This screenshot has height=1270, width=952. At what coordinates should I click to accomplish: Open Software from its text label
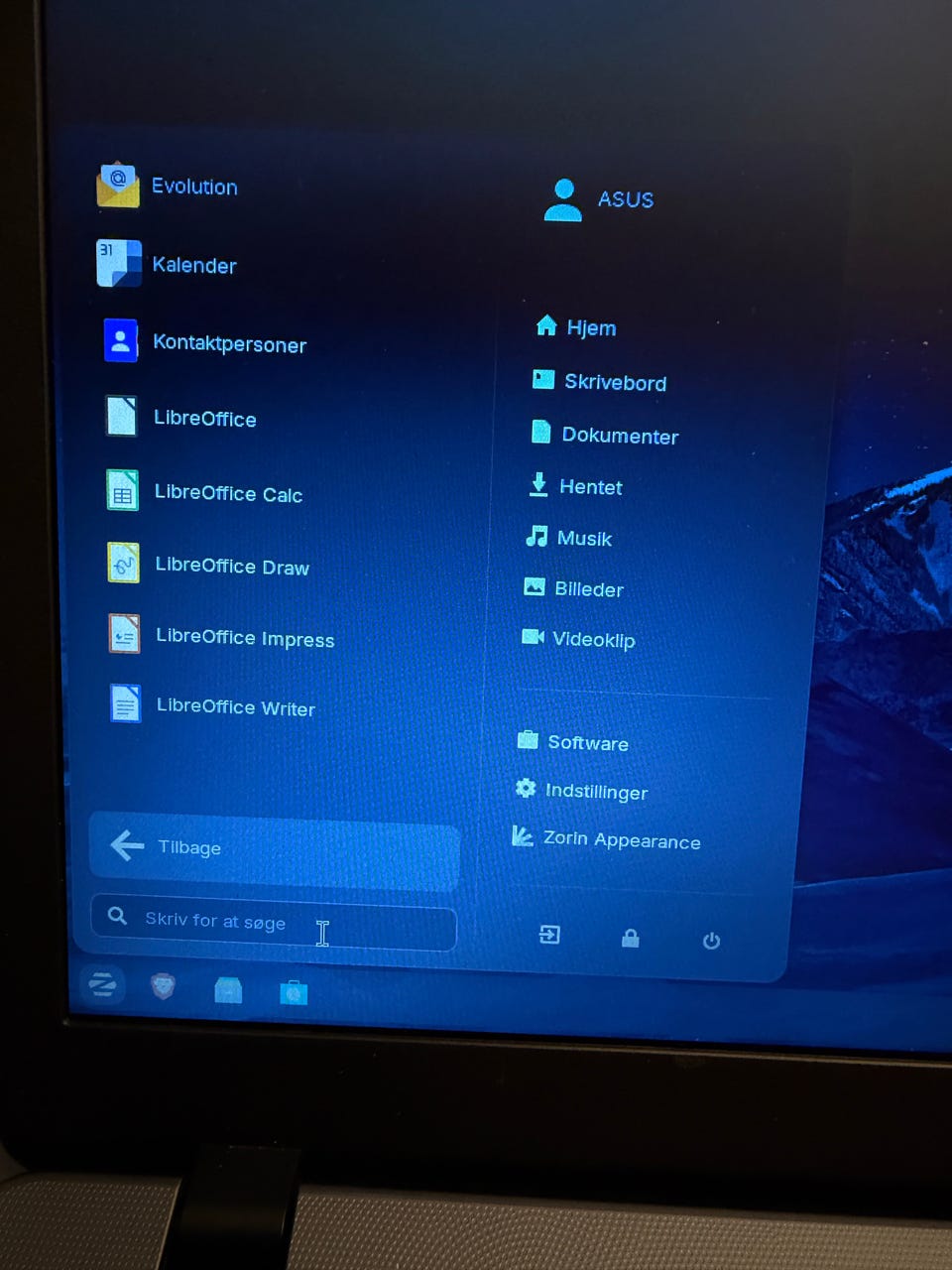[588, 742]
